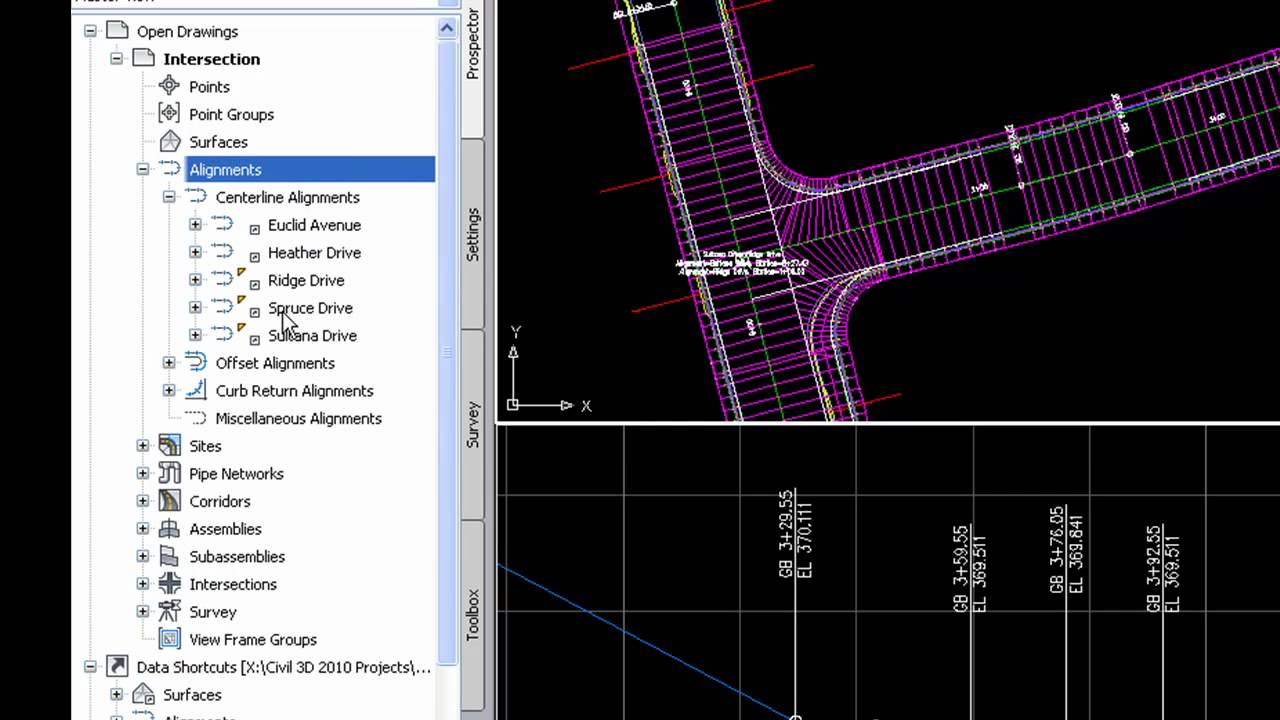Click profile label GB 3+76.05
This screenshot has height=720, width=1280.
click(x=1057, y=550)
